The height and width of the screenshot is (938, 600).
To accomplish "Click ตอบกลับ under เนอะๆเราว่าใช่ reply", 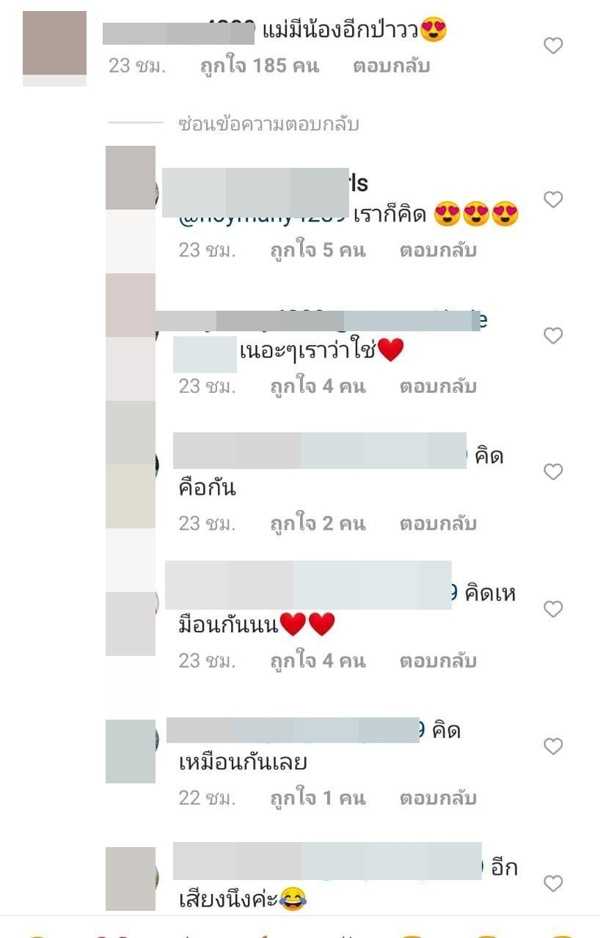I will coord(438,386).
